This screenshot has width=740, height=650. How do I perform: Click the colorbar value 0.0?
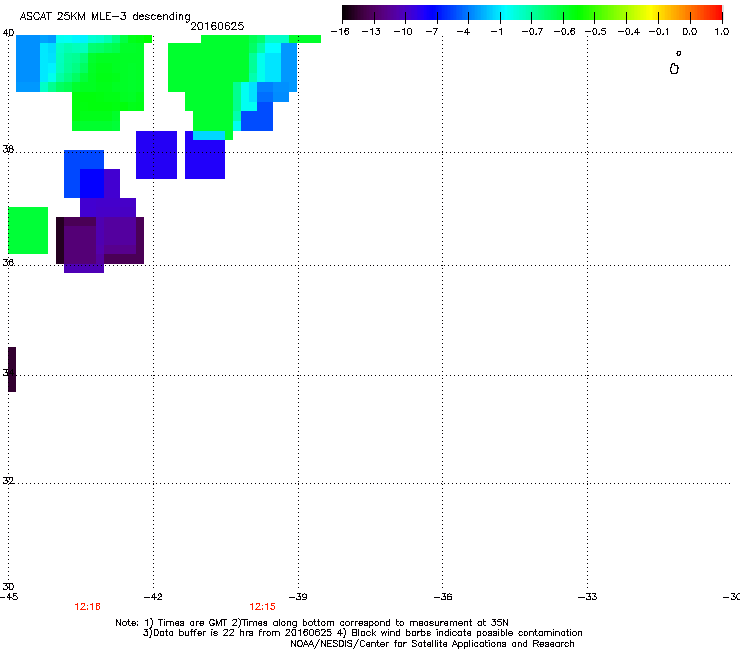tap(690, 32)
